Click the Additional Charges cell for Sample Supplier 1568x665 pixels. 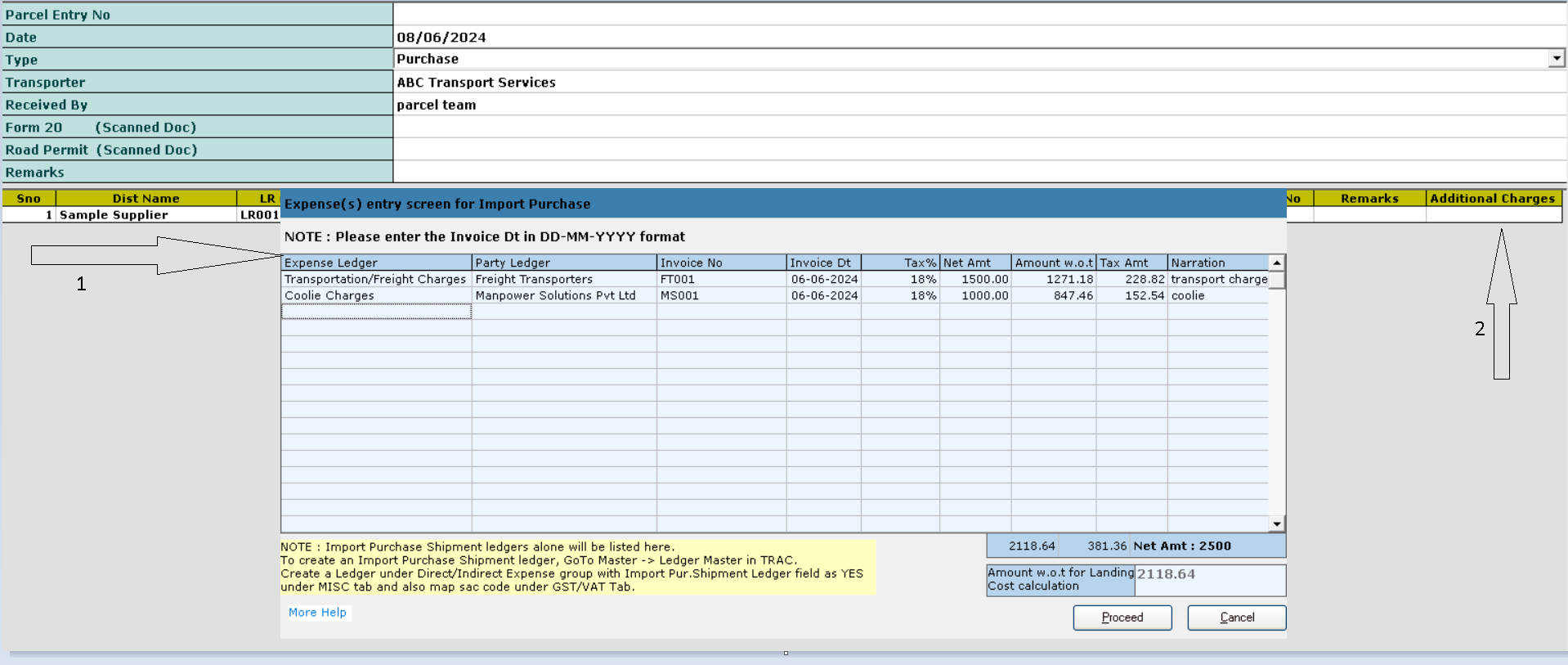1494,214
